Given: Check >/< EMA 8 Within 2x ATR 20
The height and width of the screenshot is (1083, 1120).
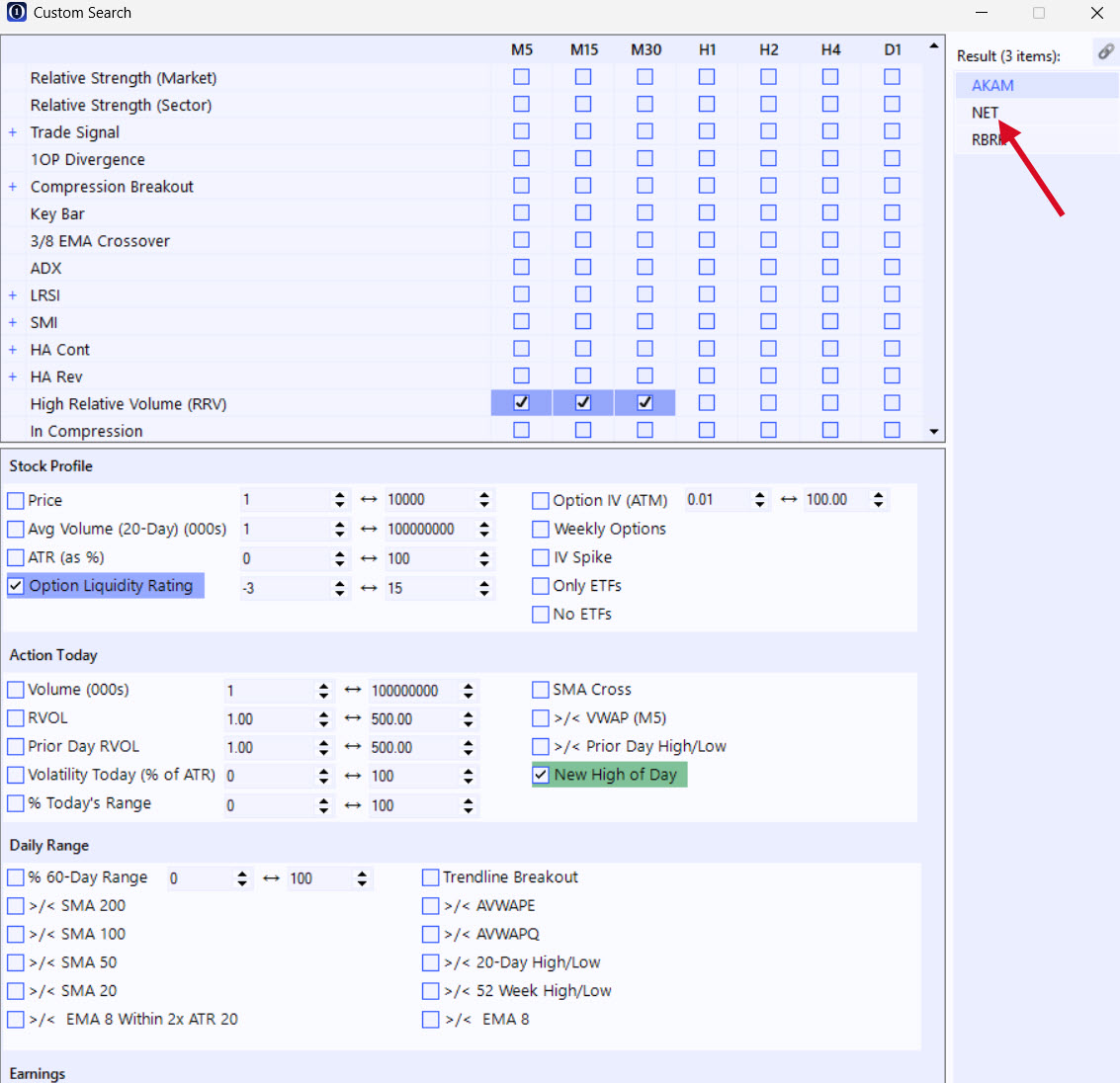Looking at the screenshot, I should 16,1020.
